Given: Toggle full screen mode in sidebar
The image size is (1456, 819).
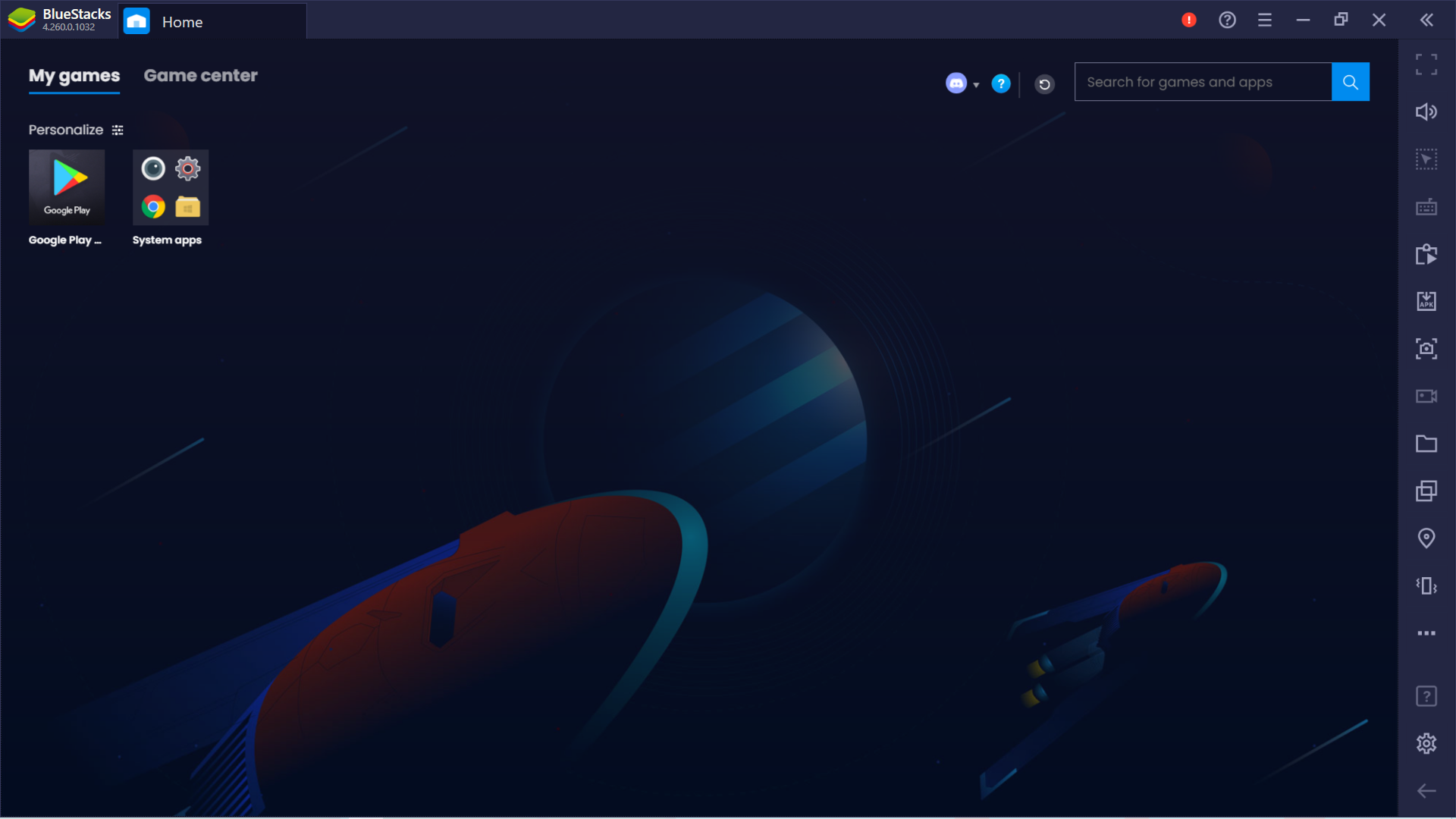Looking at the screenshot, I should point(1426,64).
